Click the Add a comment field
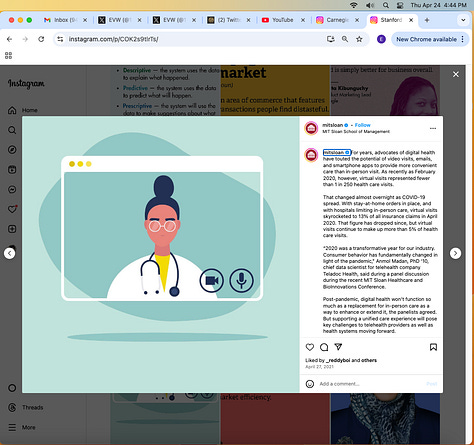Screen dimensions: 474x445 [x=370, y=384]
